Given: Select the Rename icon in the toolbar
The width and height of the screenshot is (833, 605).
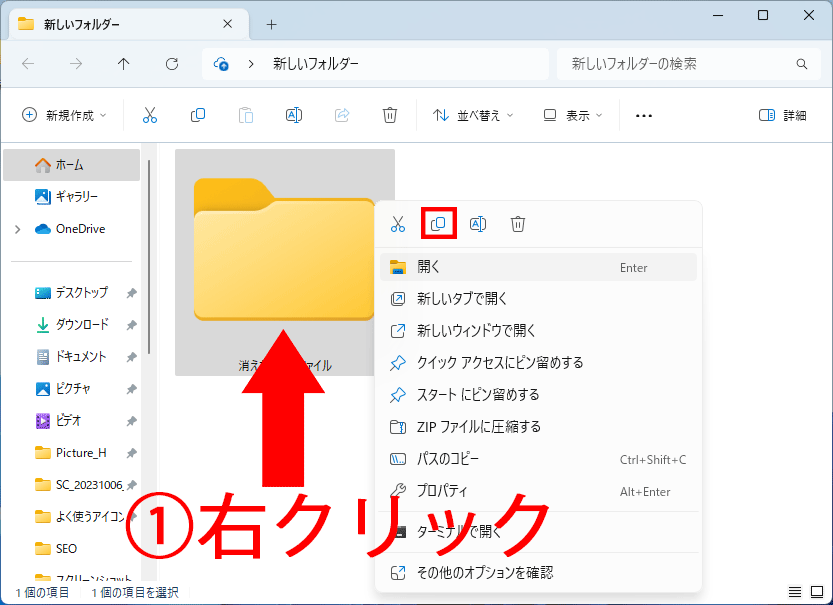Looking at the screenshot, I should coord(293,115).
